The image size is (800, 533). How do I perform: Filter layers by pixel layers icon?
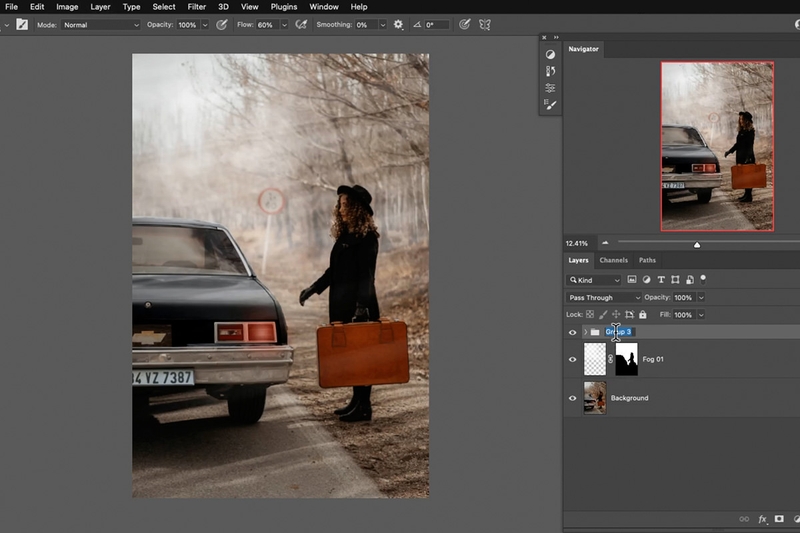click(632, 280)
